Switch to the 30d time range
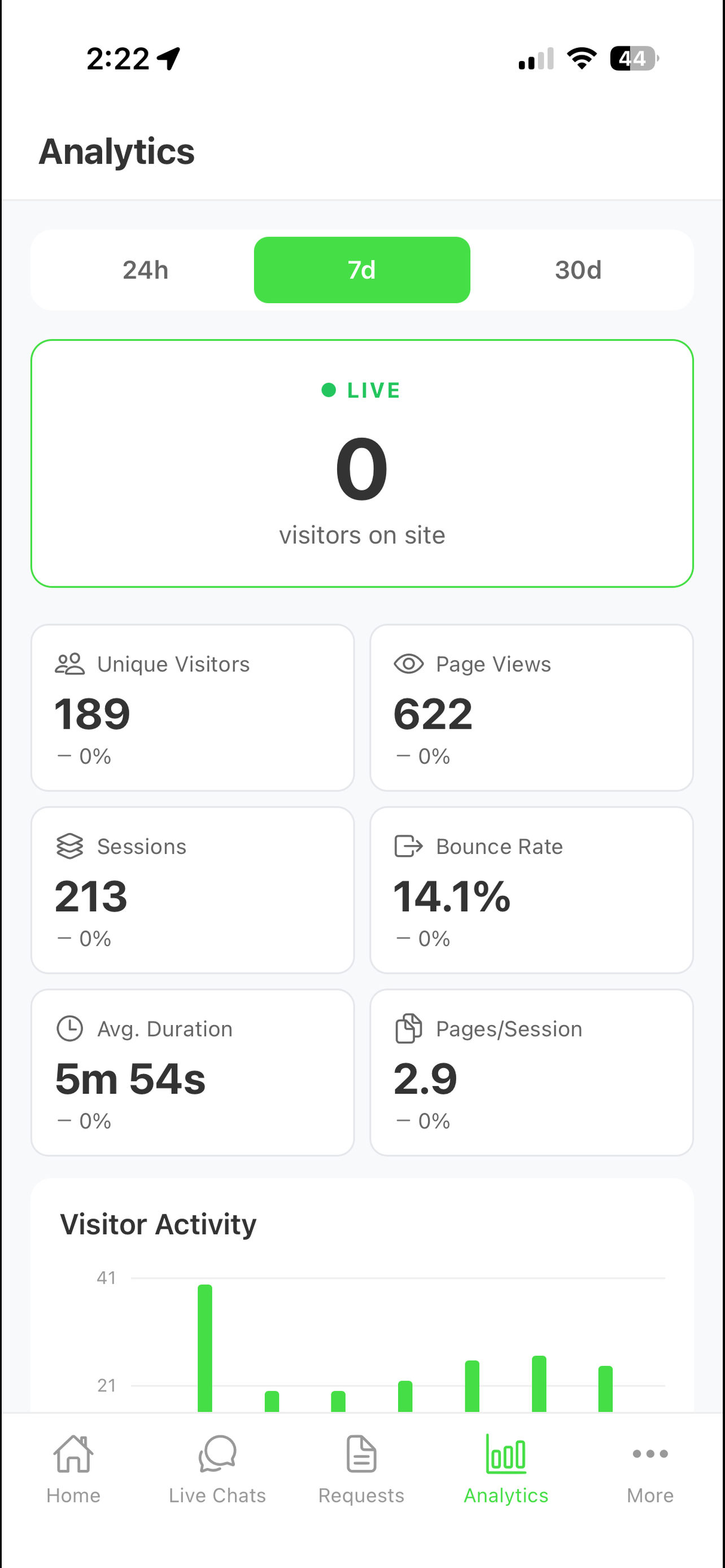725x1568 pixels. click(x=578, y=270)
